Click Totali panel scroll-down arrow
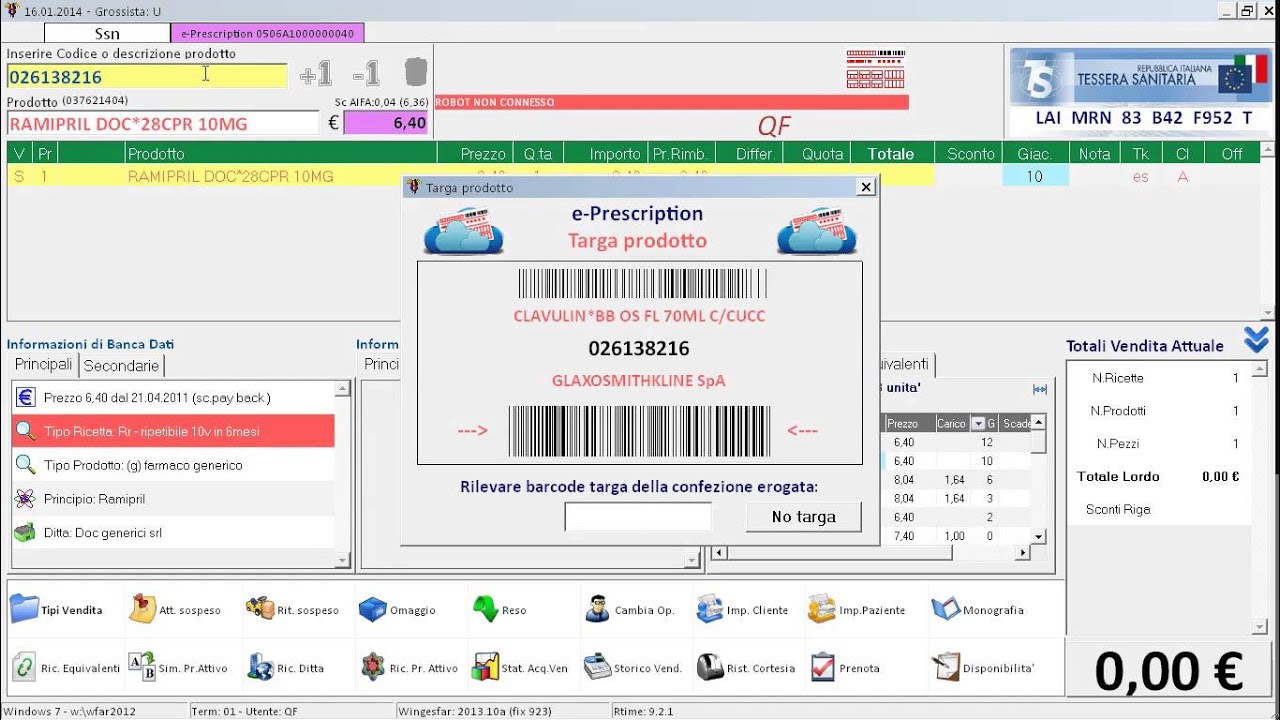The image size is (1280, 720). tap(1259, 627)
